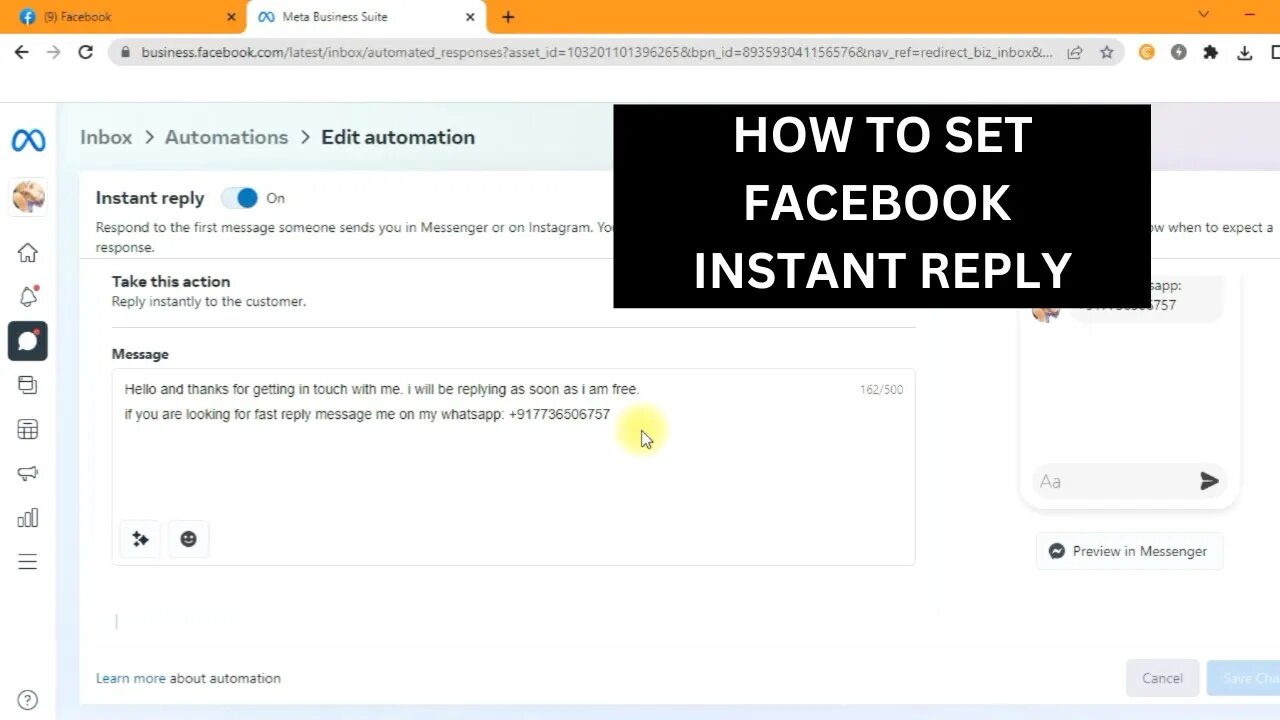This screenshot has width=1280, height=720.
Task: Click the 'Message' field label
Action: click(x=140, y=354)
